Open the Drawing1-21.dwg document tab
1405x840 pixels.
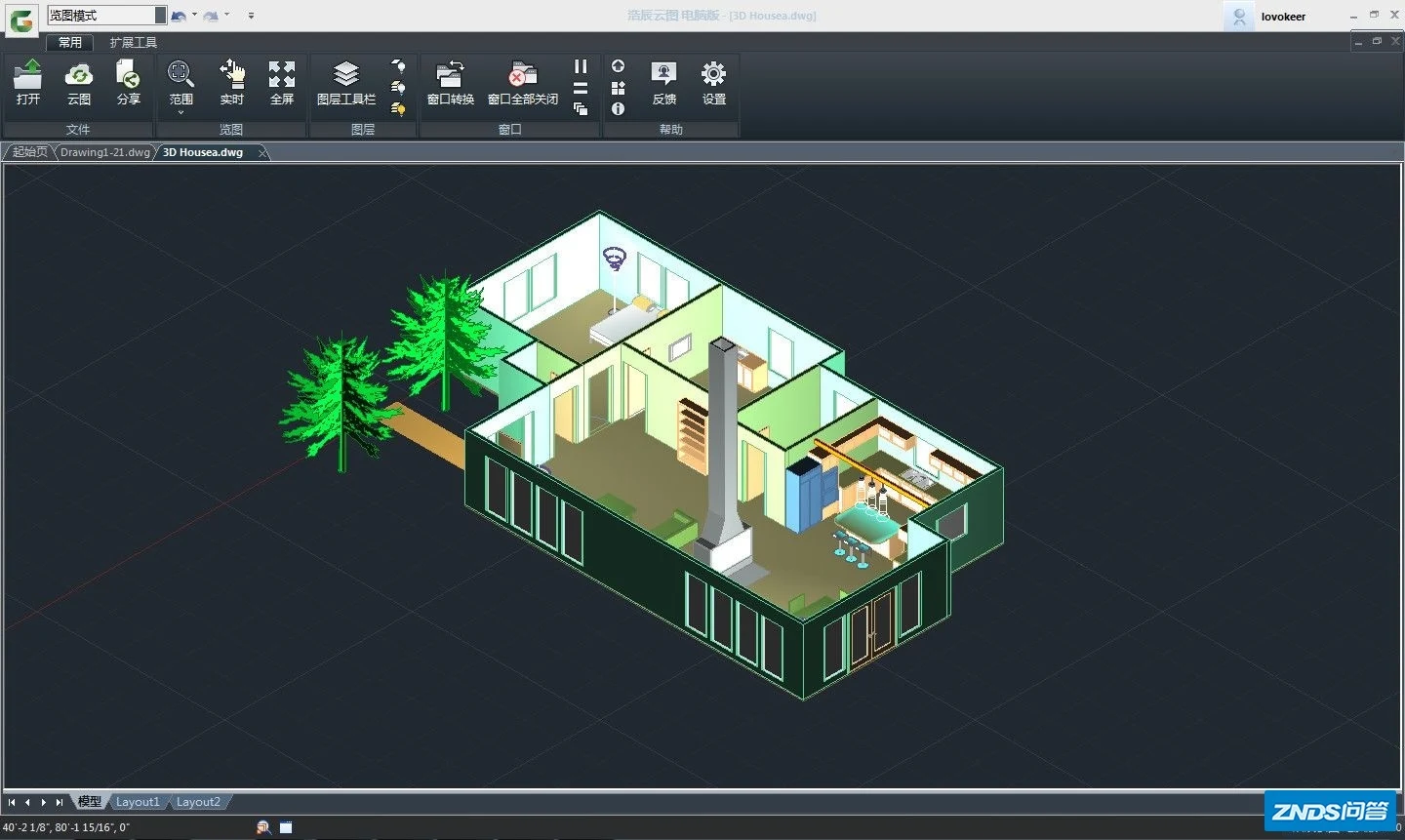(104, 151)
